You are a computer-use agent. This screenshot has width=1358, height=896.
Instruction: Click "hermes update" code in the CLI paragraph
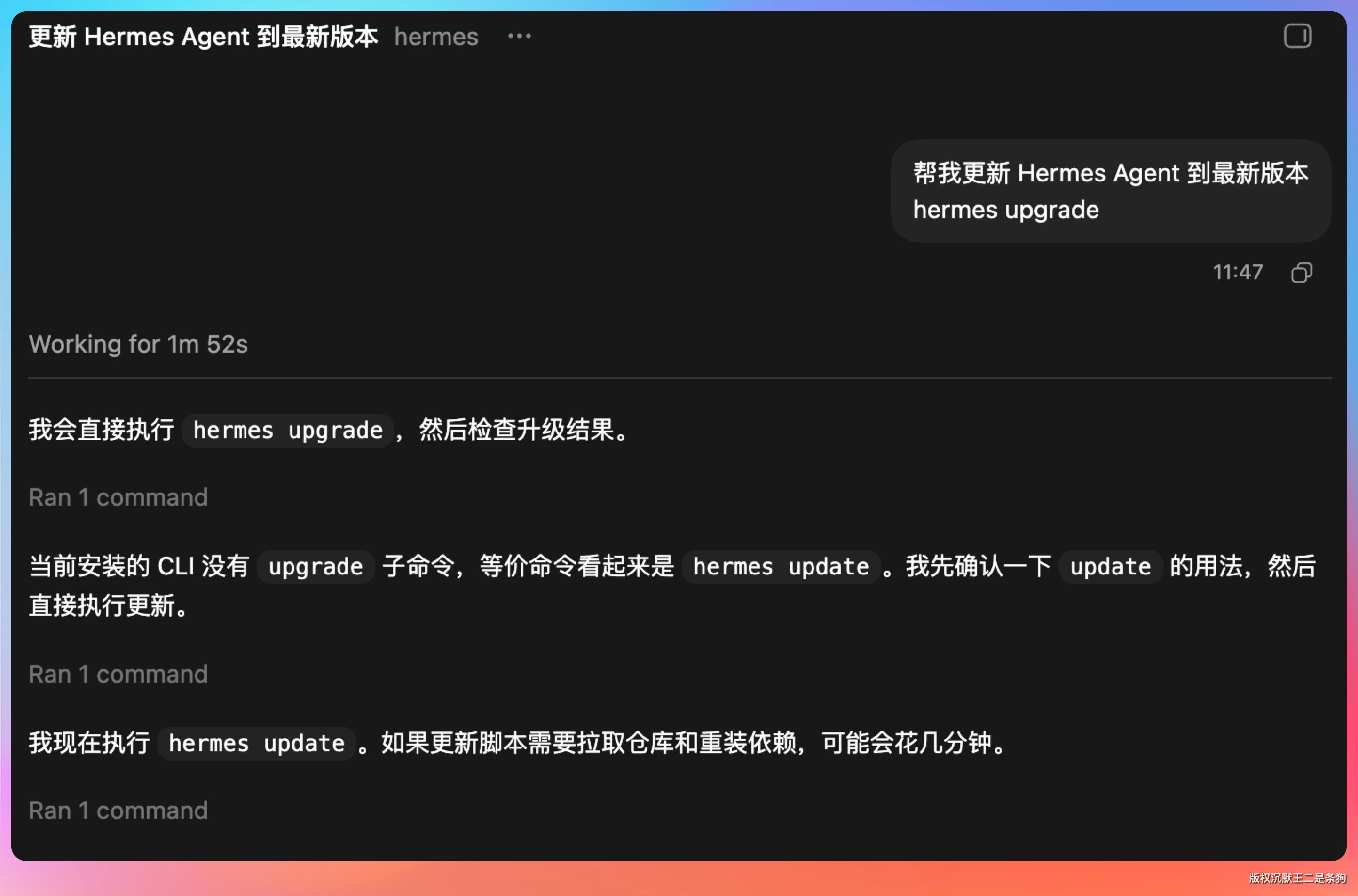tap(781, 567)
